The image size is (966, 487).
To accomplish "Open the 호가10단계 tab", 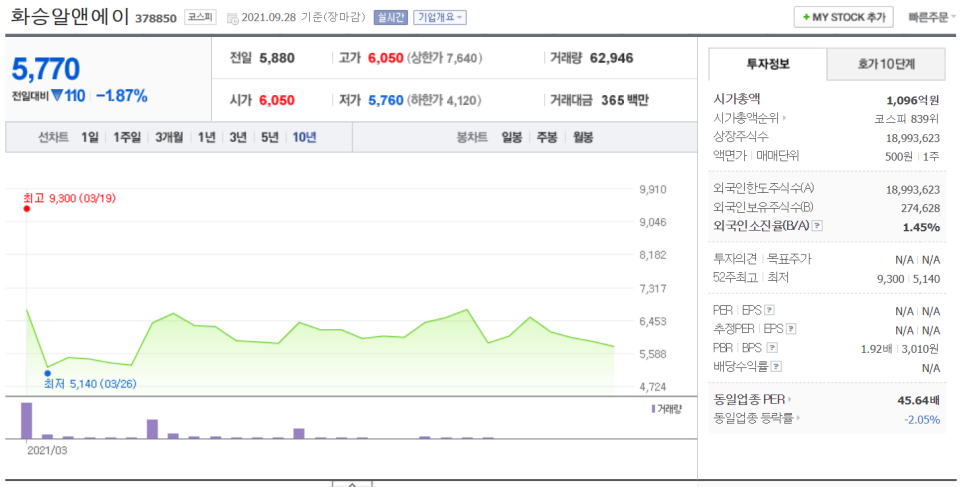I will (x=886, y=64).
